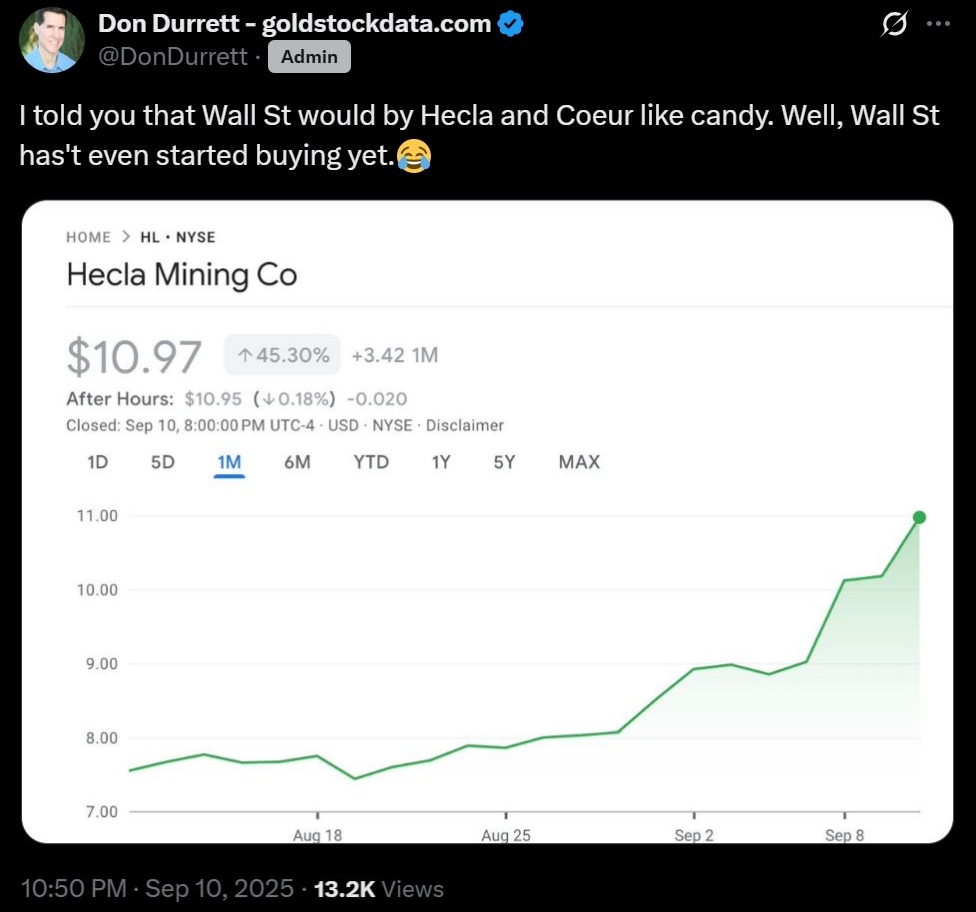This screenshot has height=912, width=976.
Task: Click the green up-arrow percent badge
Action: pos(283,354)
